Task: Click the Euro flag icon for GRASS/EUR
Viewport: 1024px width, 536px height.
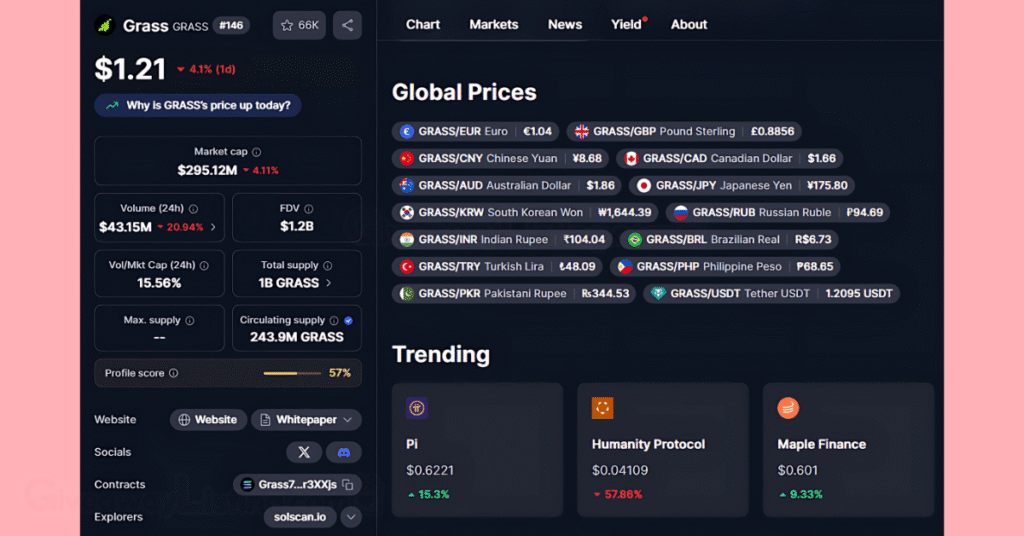Action: 407,132
